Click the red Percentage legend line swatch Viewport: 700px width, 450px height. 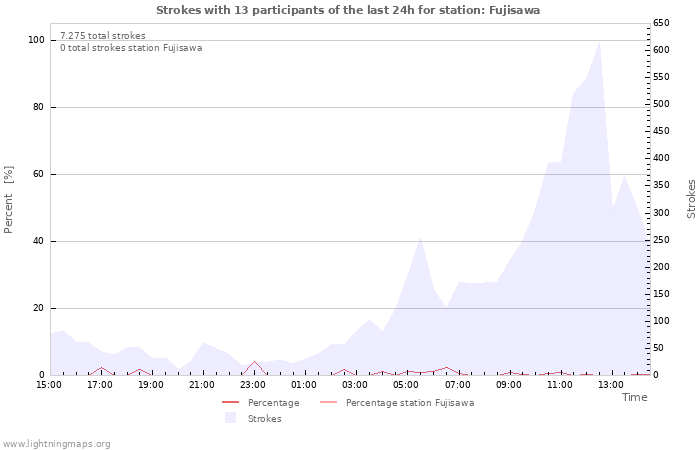pos(231,403)
